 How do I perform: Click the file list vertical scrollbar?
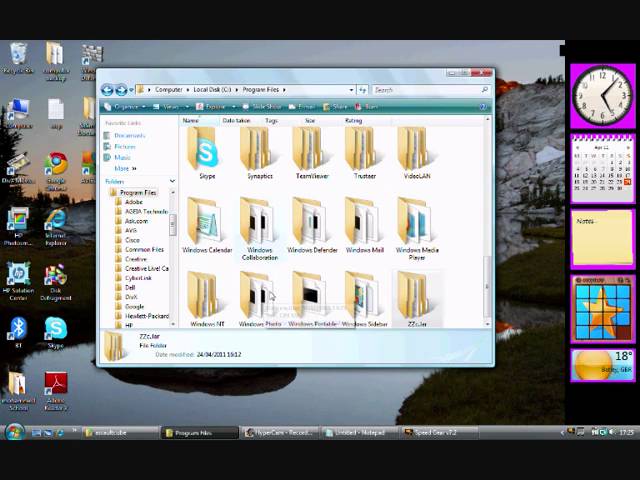(487, 221)
